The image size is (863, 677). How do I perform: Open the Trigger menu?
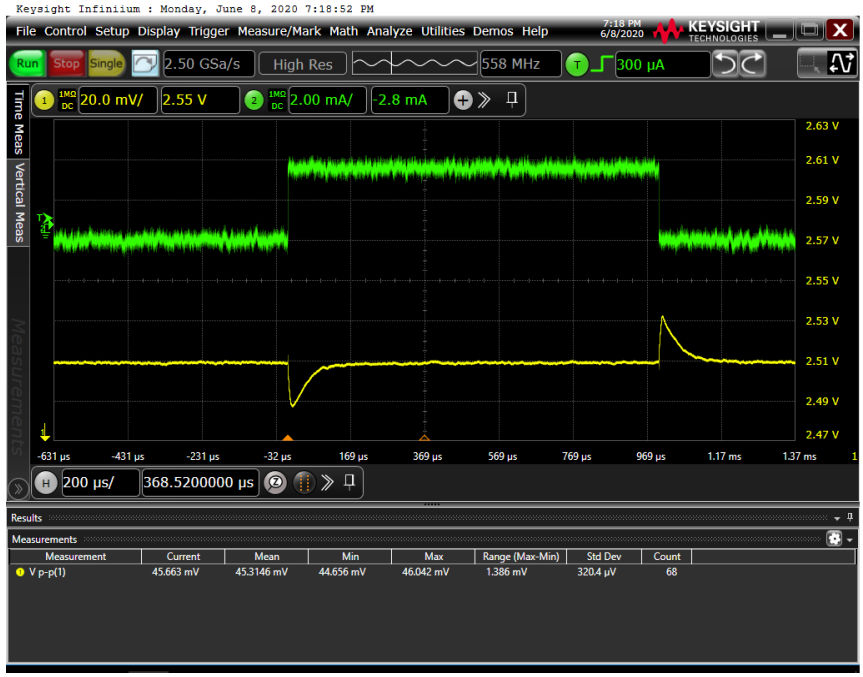(x=209, y=31)
